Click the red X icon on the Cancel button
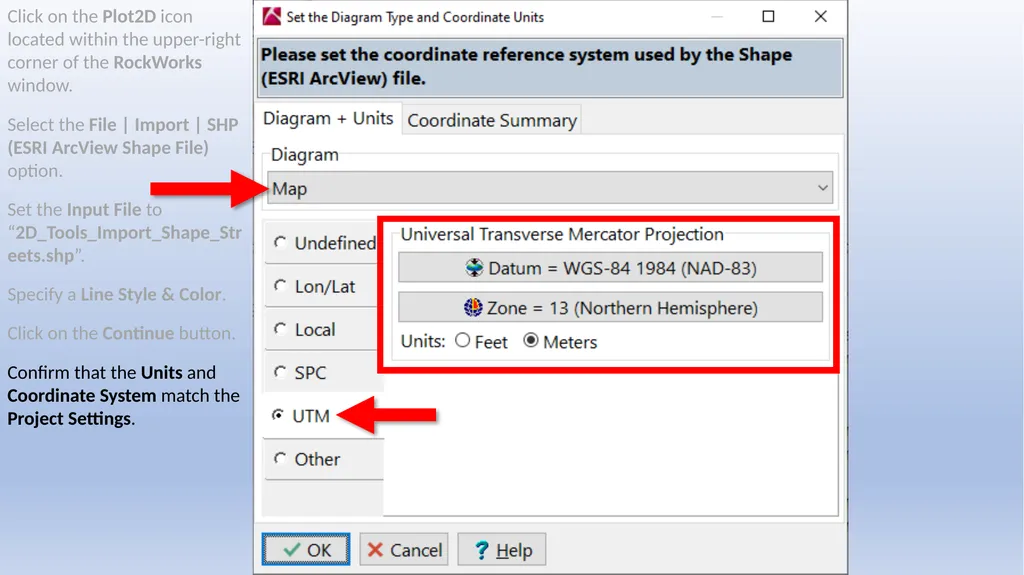 click(x=375, y=550)
